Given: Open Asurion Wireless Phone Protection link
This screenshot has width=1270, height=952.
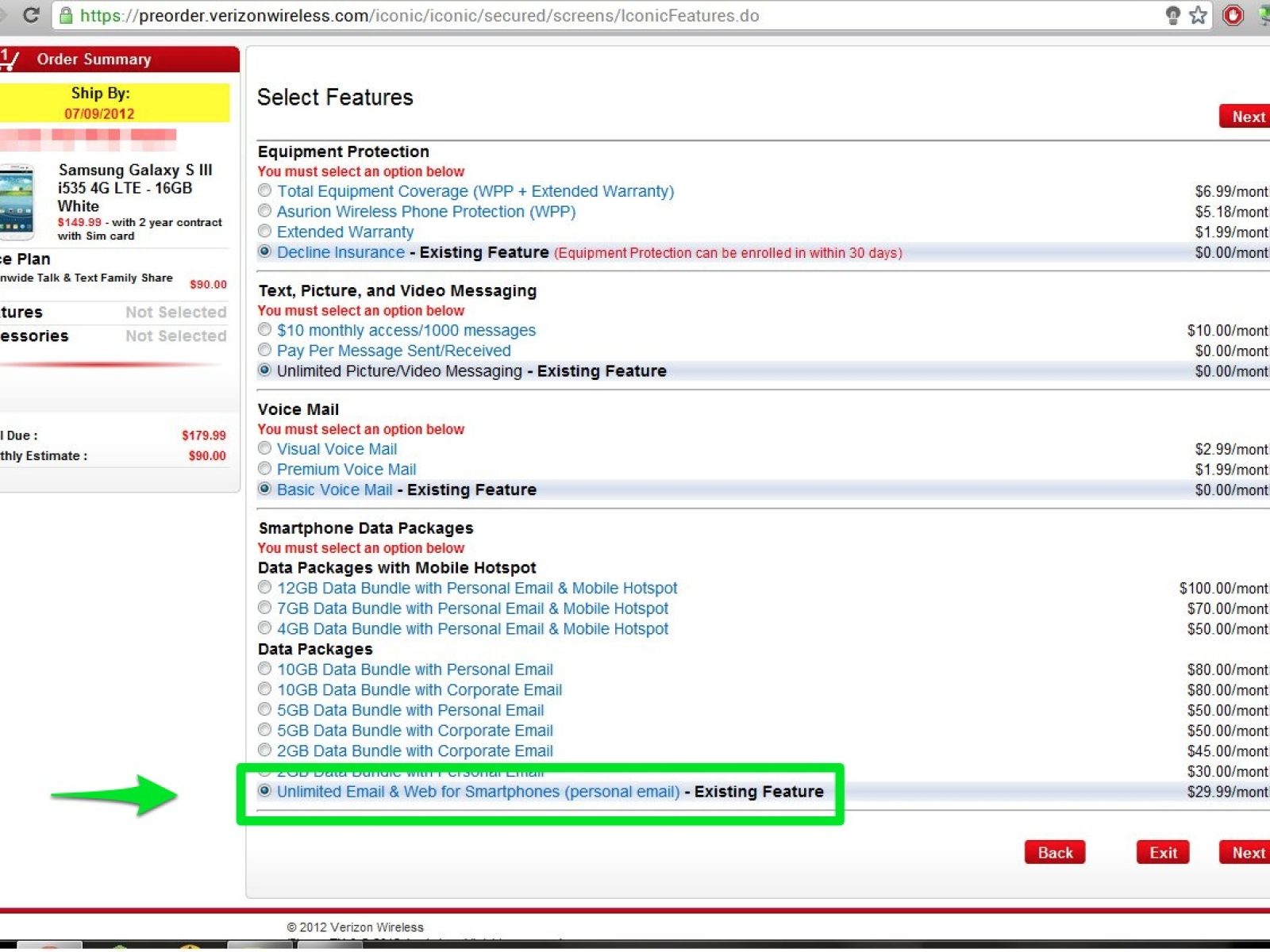Looking at the screenshot, I should [426, 212].
